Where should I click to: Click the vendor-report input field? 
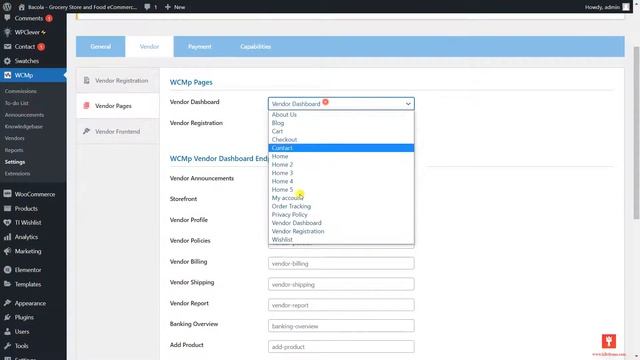[341, 305]
